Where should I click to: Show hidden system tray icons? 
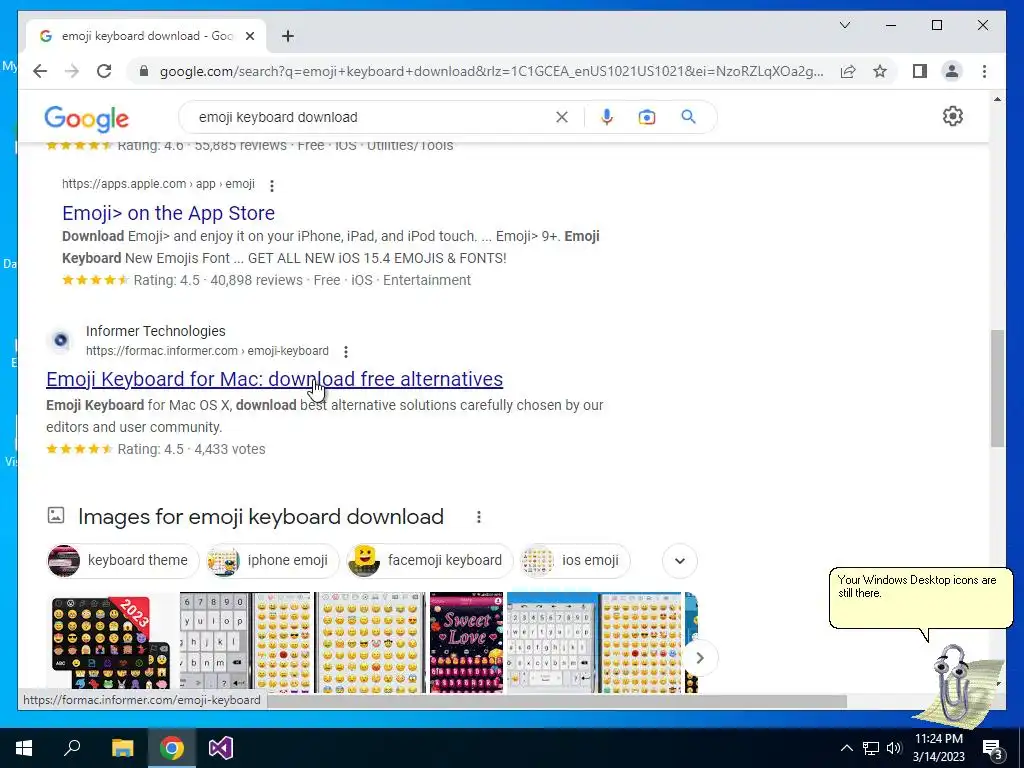pos(846,748)
